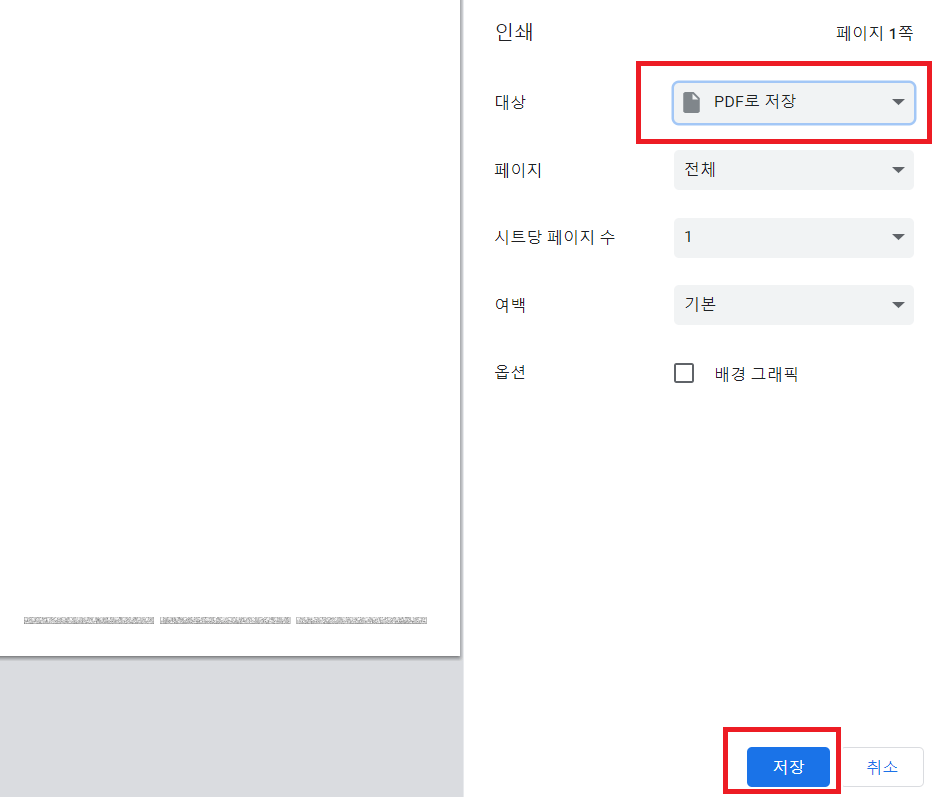Open the 페이지 dropdown showing '전체'
The image size is (938, 797).
point(793,170)
